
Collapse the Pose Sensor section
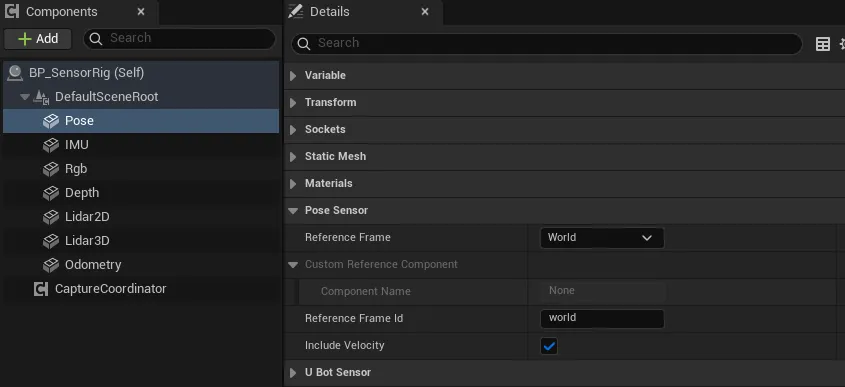pos(293,211)
